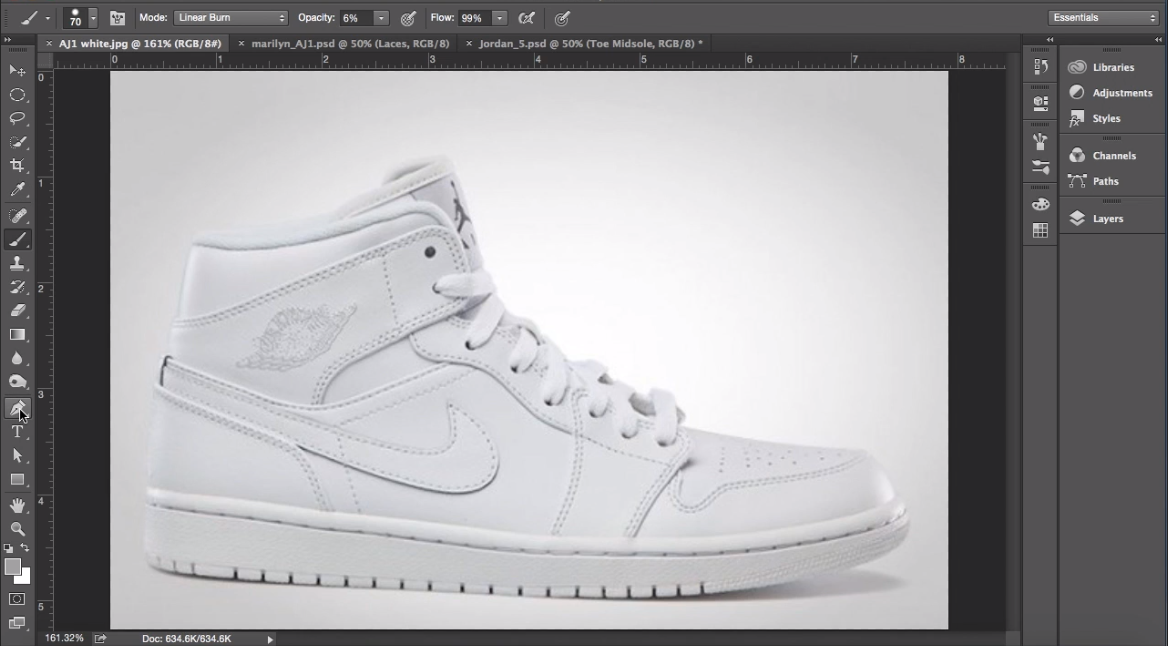This screenshot has height=646, width=1168.
Task: Enable airbrush-style build-up
Action: [527, 18]
